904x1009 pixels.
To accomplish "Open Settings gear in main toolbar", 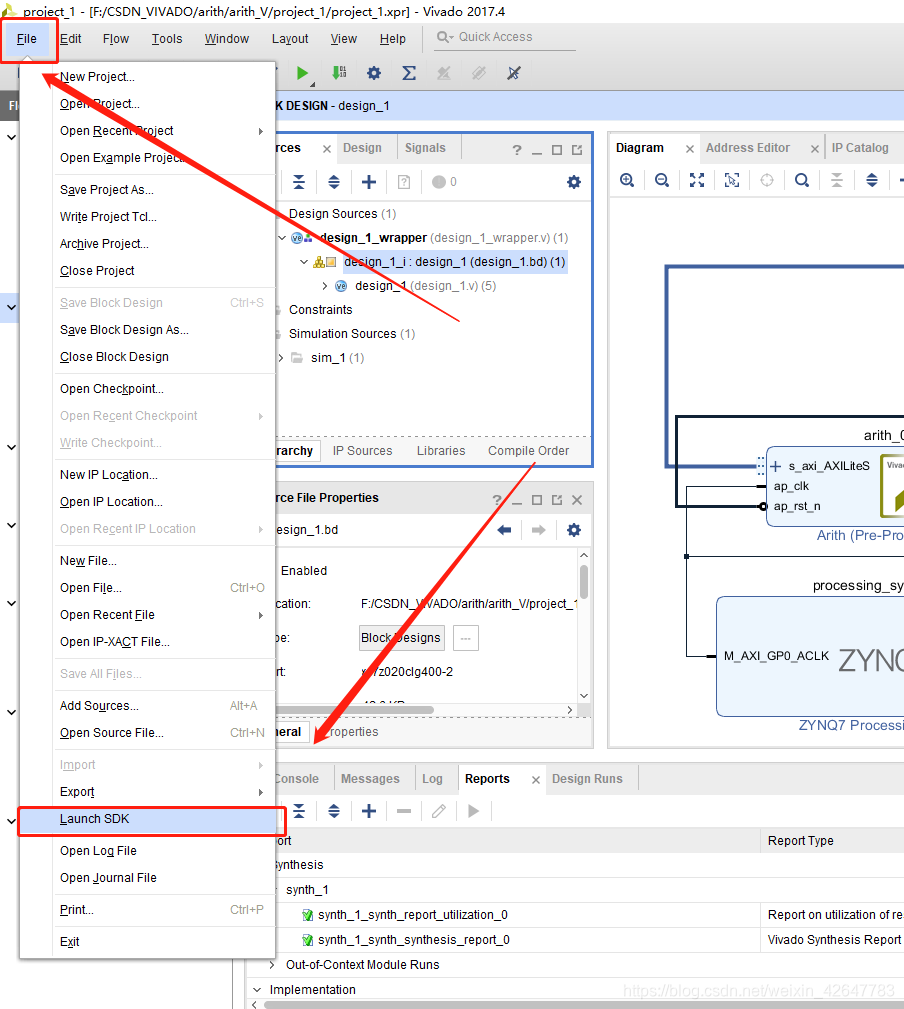I will point(374,73).
